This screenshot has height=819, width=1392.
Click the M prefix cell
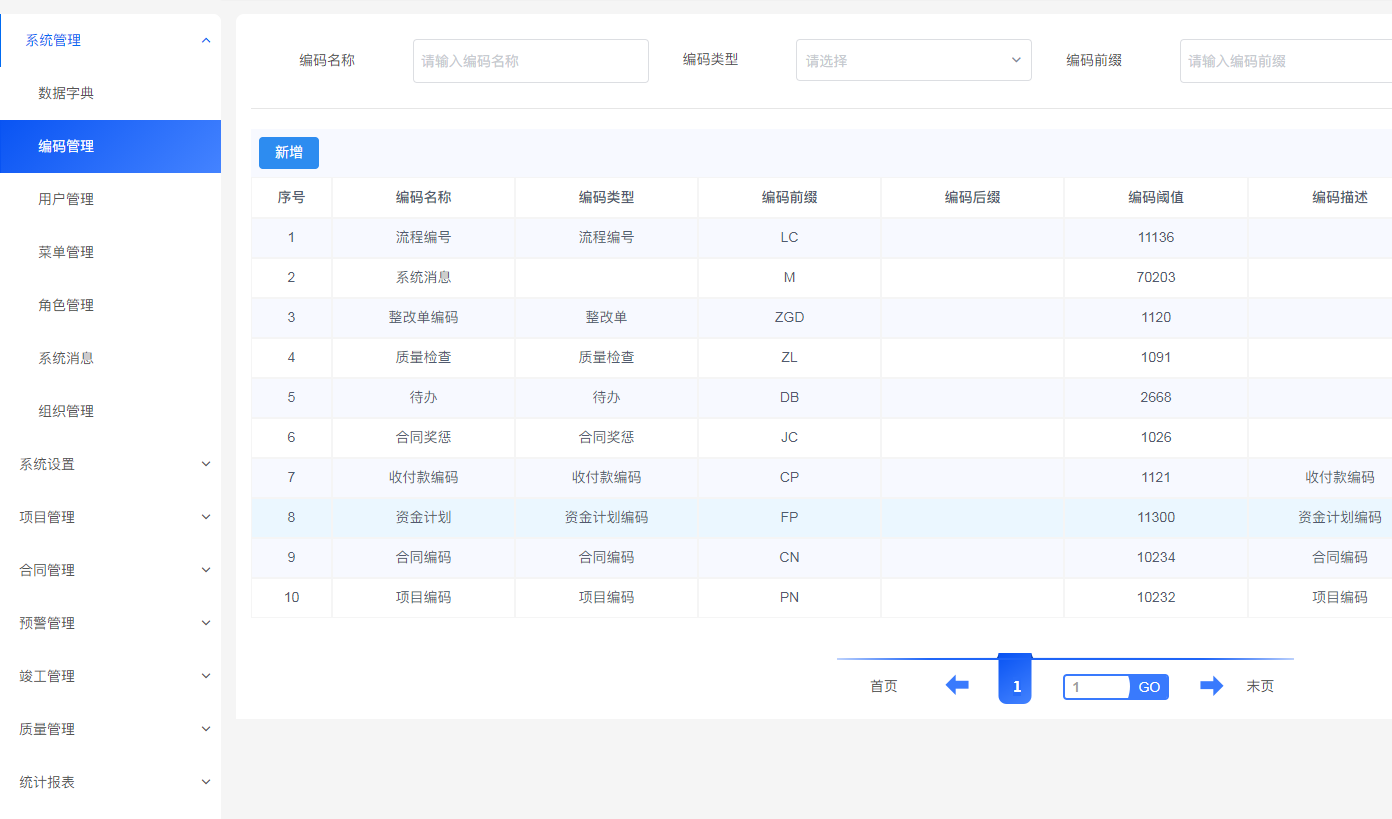[x=790, y=277]
